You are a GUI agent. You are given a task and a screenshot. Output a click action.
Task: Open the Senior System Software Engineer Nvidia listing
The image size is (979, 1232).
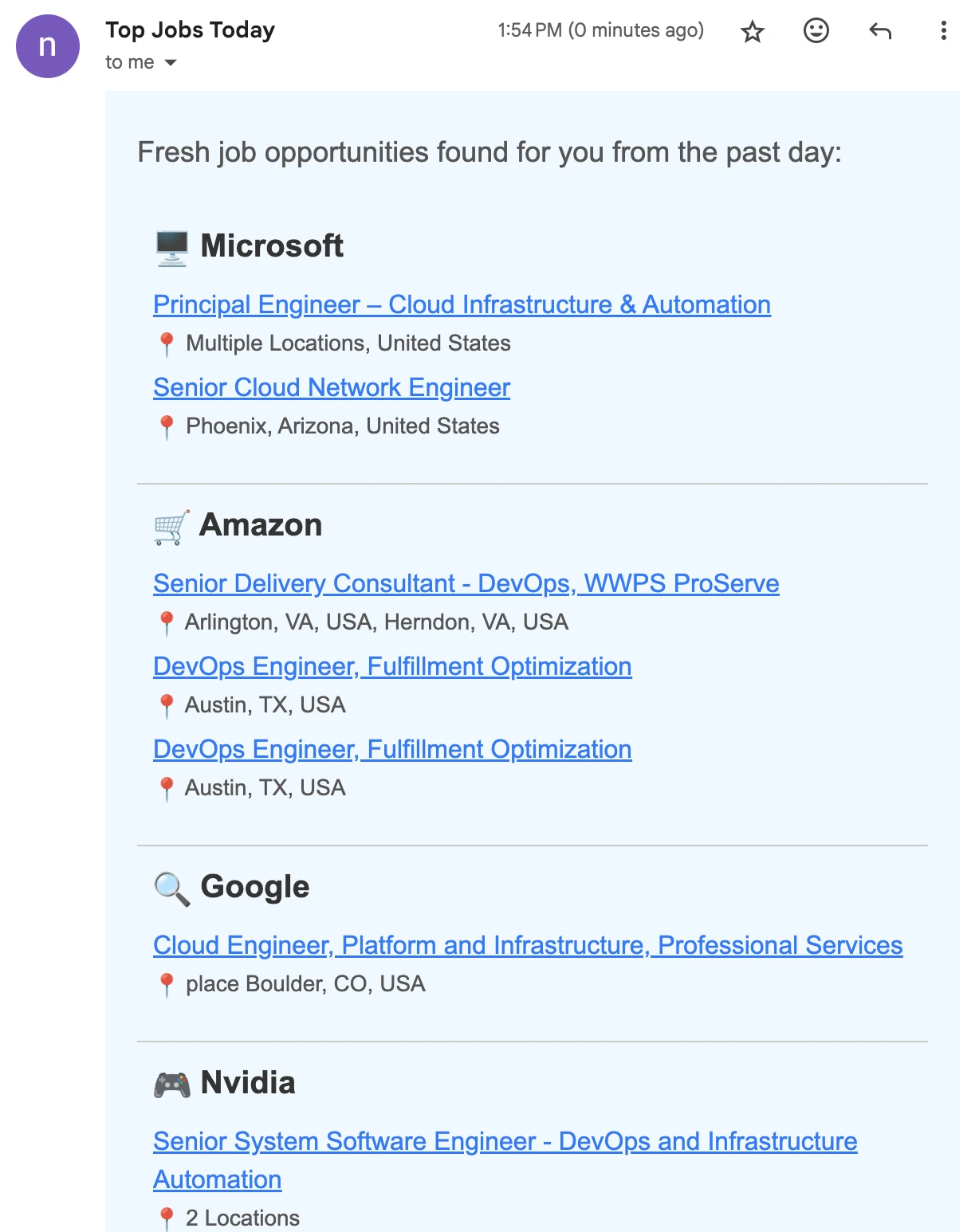point(505,1142)
